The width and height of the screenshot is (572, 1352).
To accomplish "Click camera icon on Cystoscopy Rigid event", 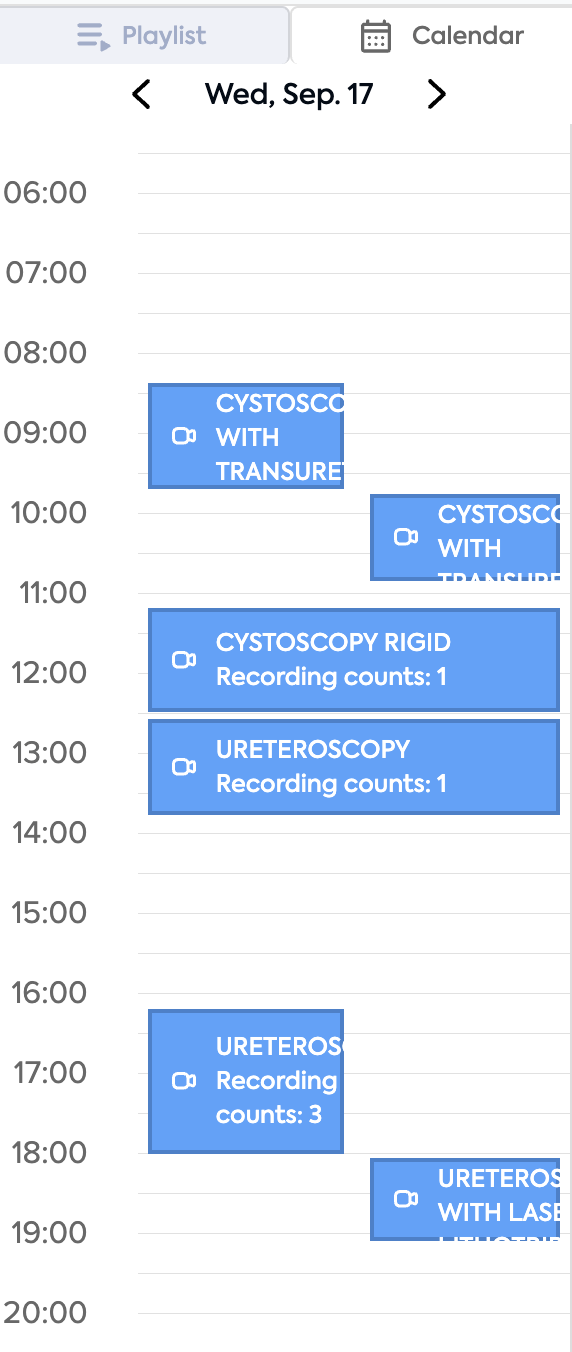I will (x=184, y=660).
